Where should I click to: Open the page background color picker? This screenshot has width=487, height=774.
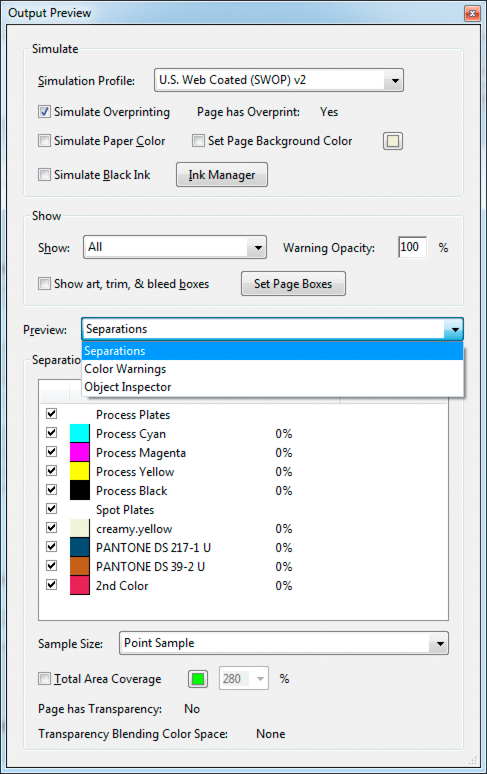click(x=393, y=141)
